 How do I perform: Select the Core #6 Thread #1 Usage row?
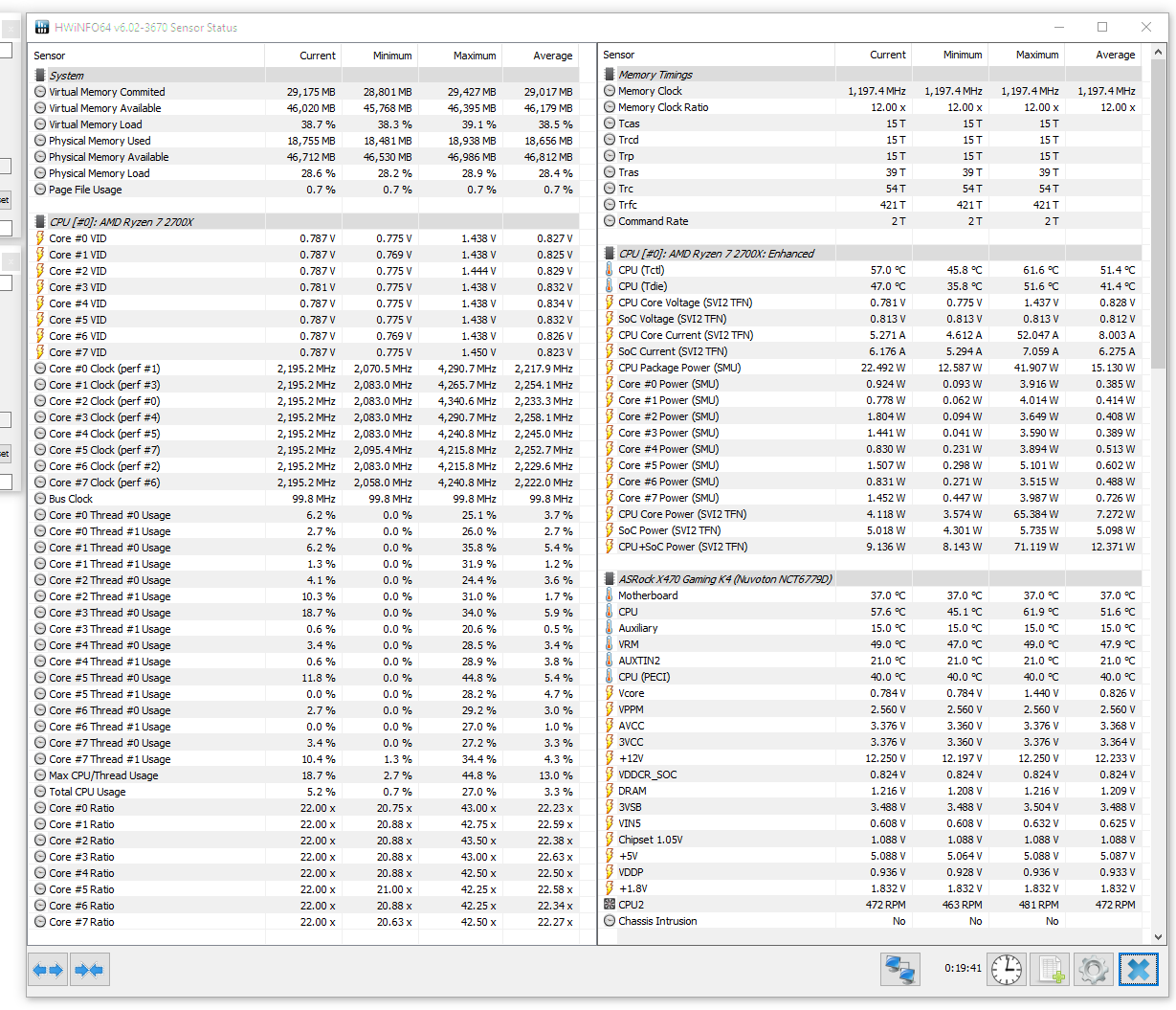[304, 727]
